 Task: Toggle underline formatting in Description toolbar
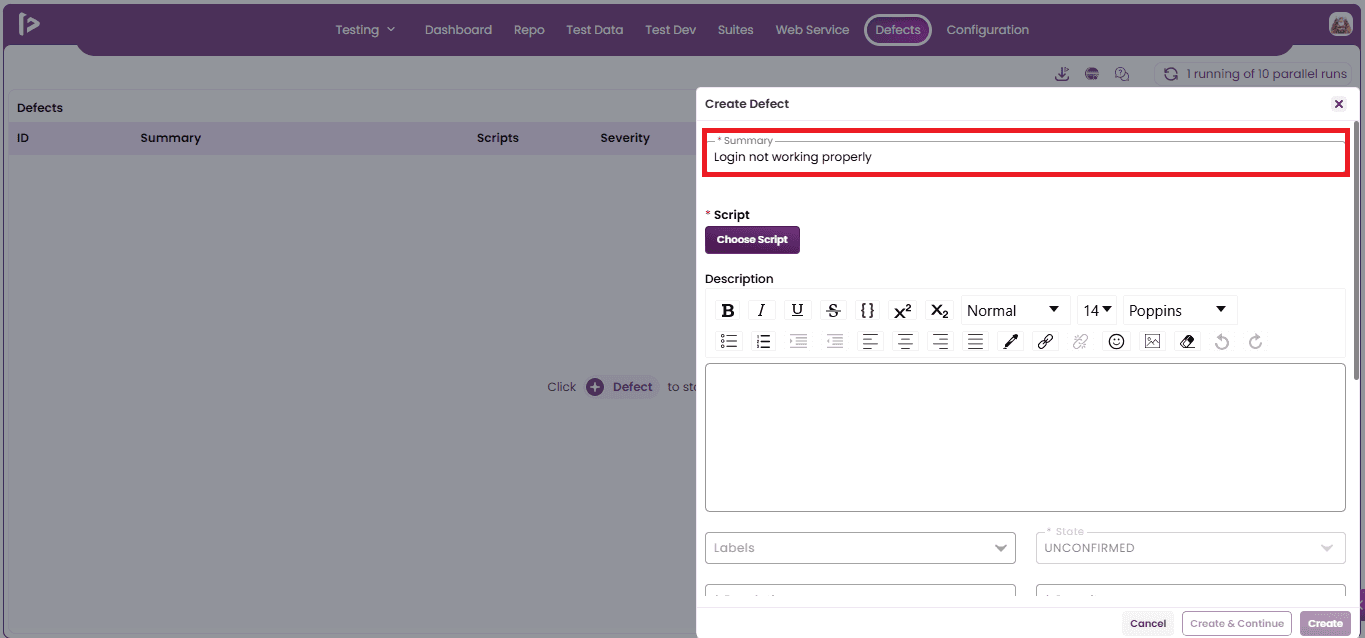click(x=797, y=310)
